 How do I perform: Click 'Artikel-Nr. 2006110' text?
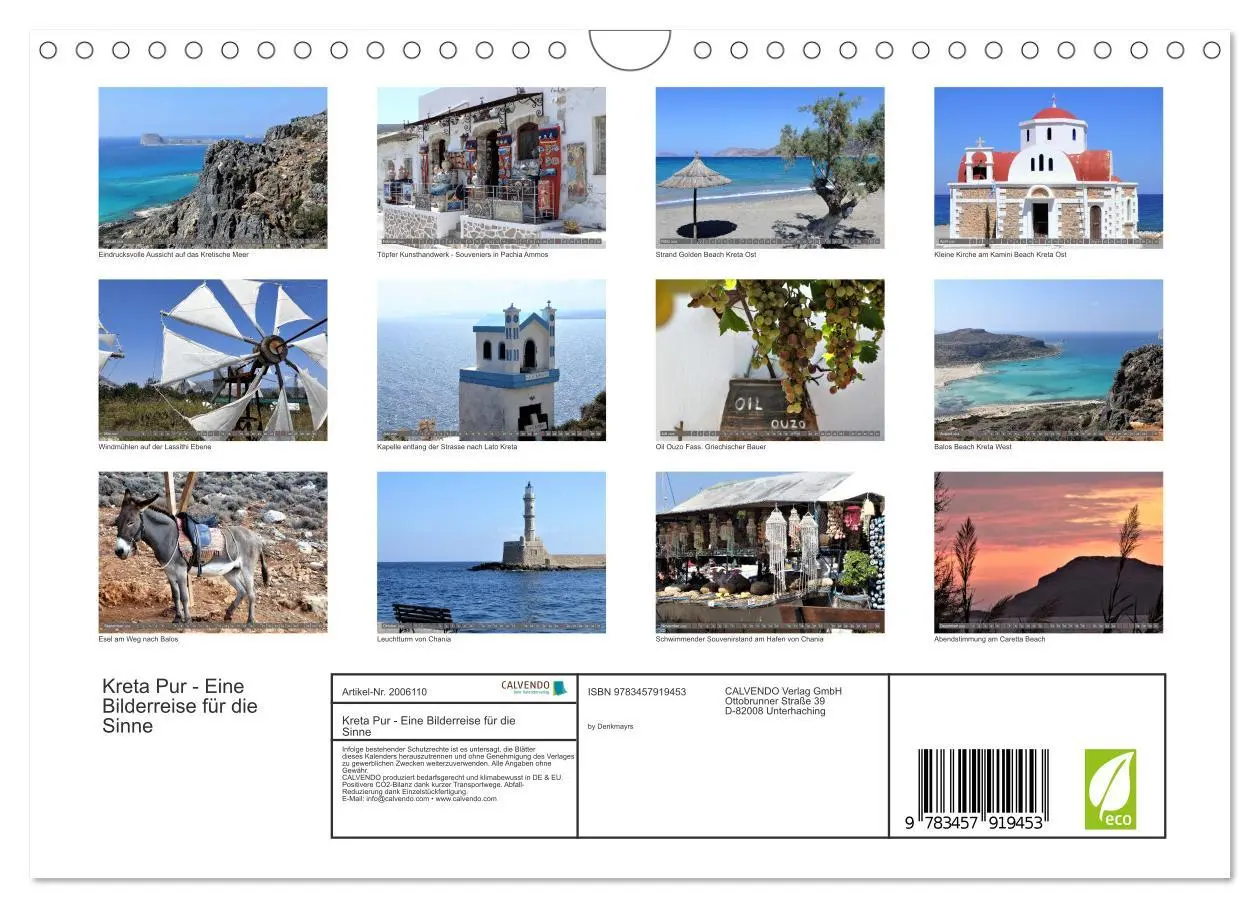tap(384, 692)
